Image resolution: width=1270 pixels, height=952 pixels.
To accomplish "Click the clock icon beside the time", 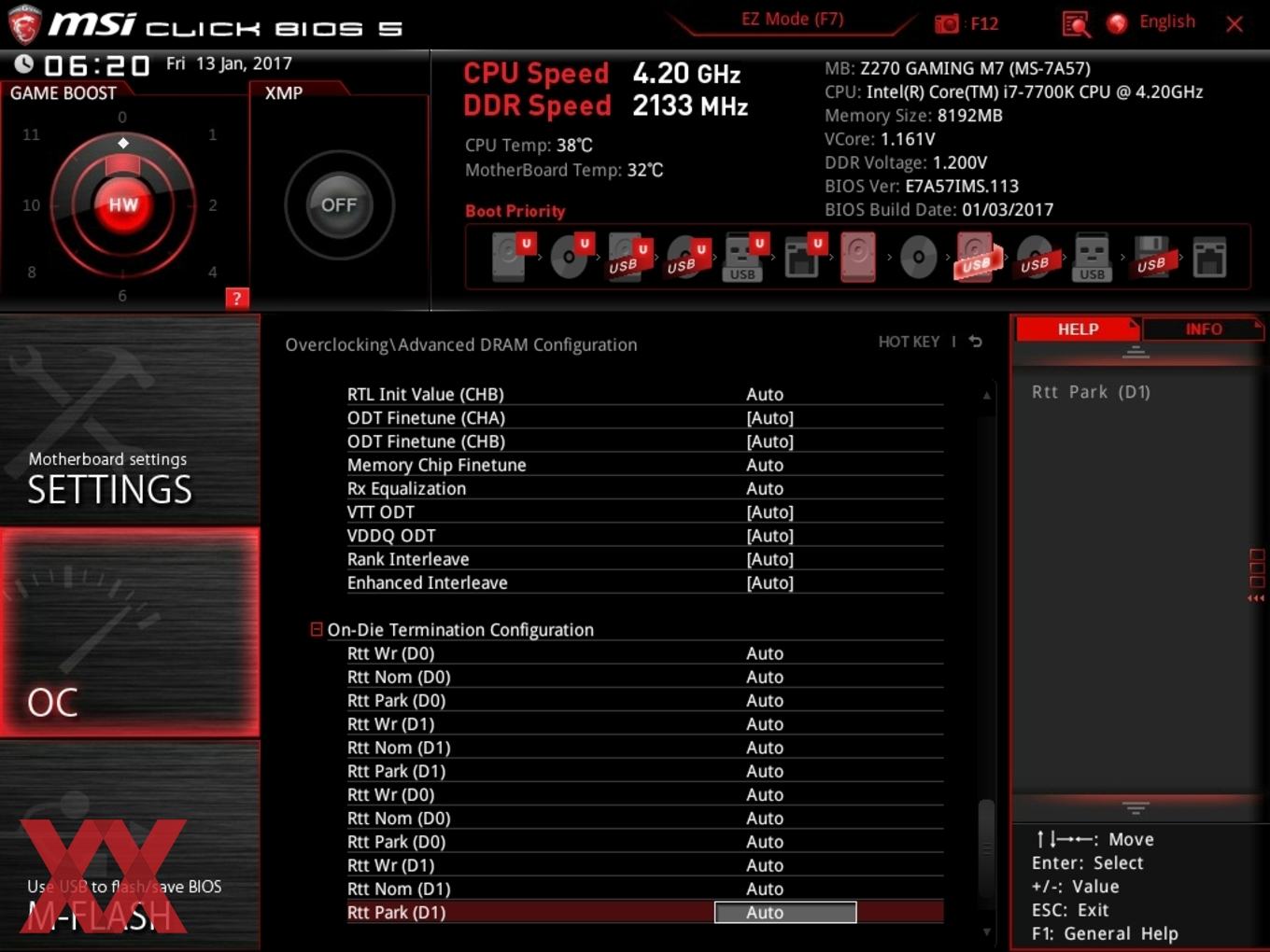I will (24, 64).
